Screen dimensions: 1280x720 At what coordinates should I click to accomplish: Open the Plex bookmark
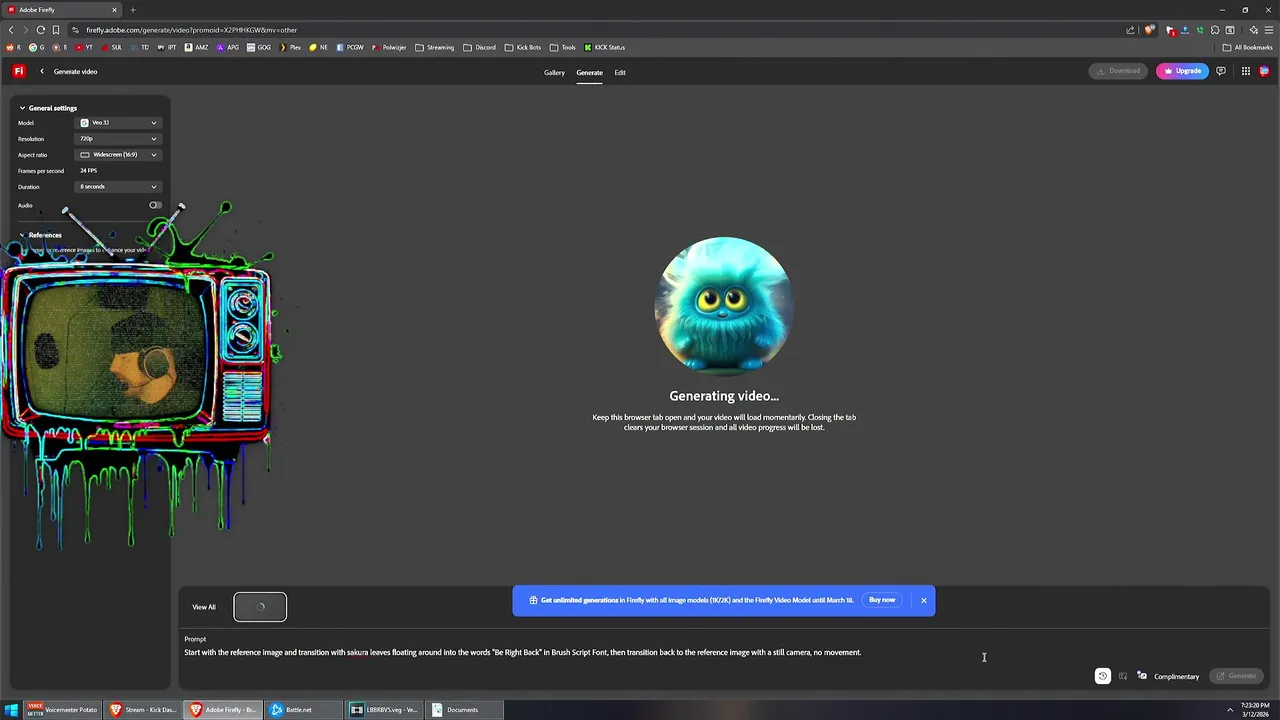tap(290, 47)
